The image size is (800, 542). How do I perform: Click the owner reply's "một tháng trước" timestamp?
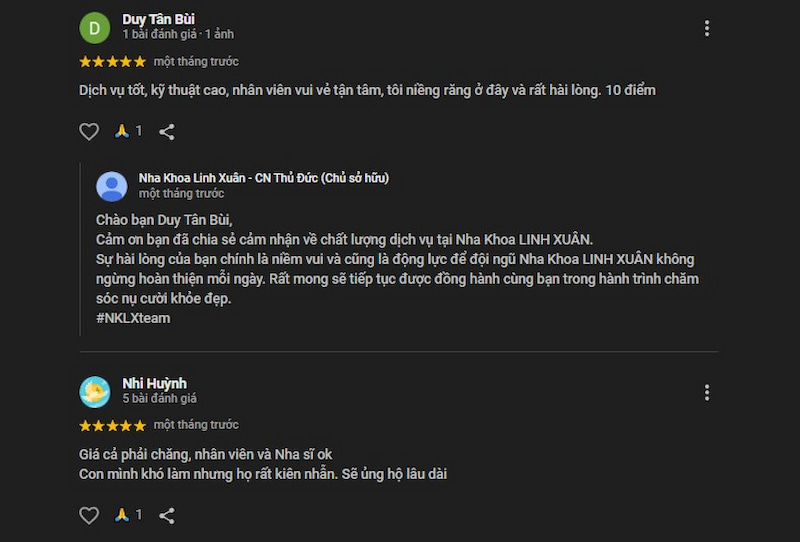[181, 193]
